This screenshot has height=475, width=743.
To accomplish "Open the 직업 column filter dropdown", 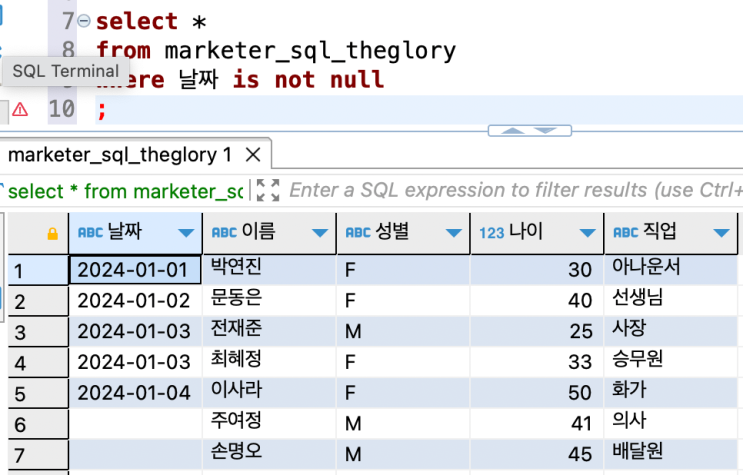I will [x=722, y=233].
